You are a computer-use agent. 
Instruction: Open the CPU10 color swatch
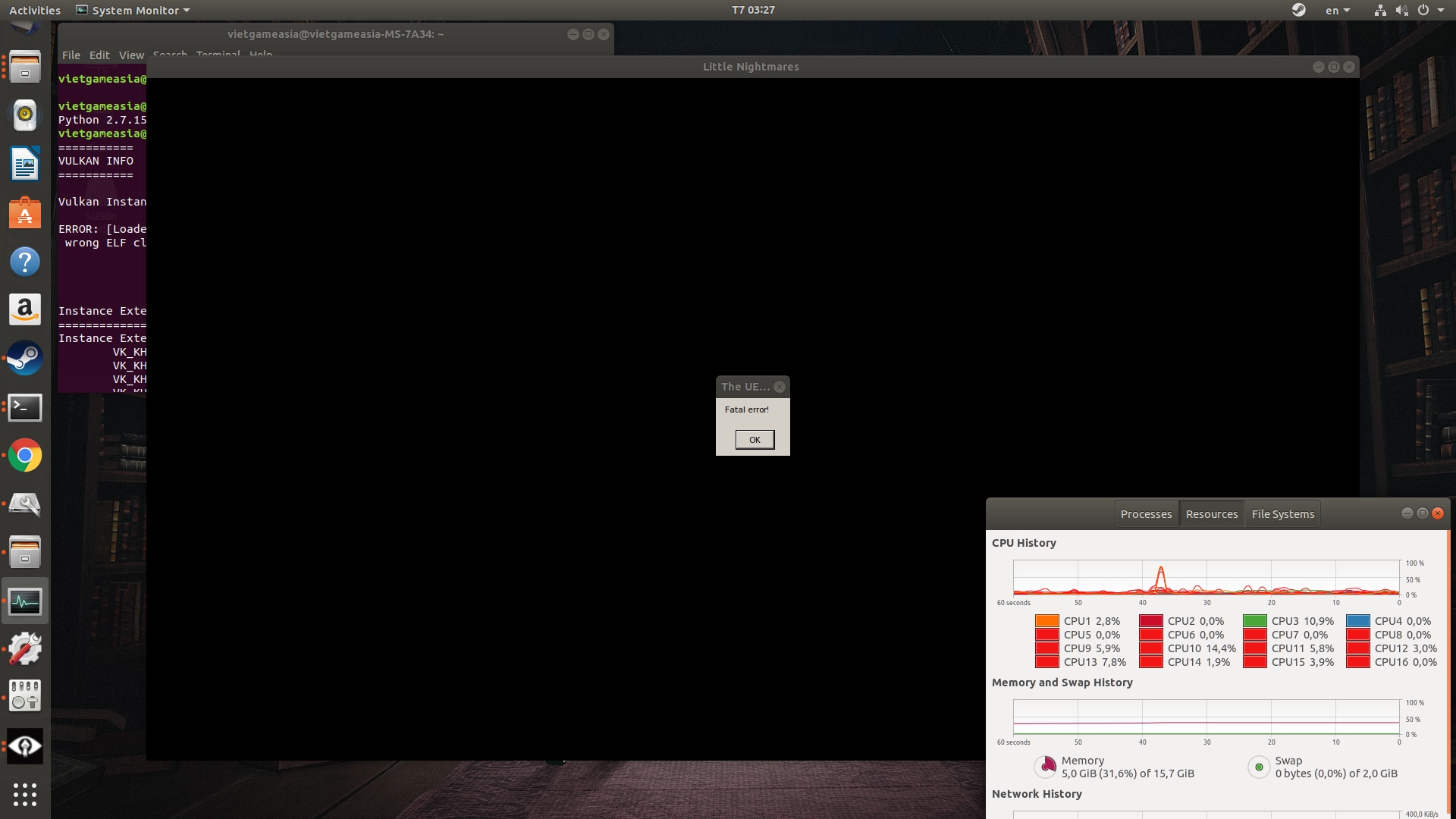coord(1151,648)
